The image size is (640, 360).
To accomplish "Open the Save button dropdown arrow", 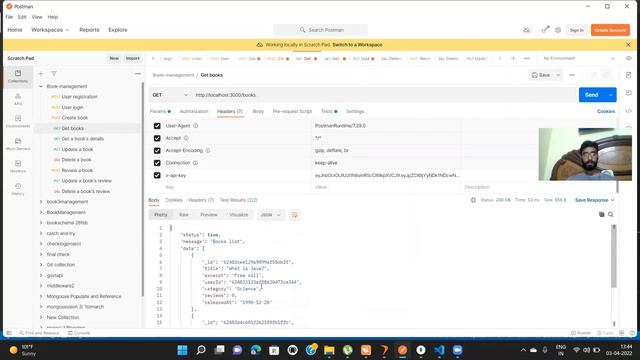I will coord(558,75).
